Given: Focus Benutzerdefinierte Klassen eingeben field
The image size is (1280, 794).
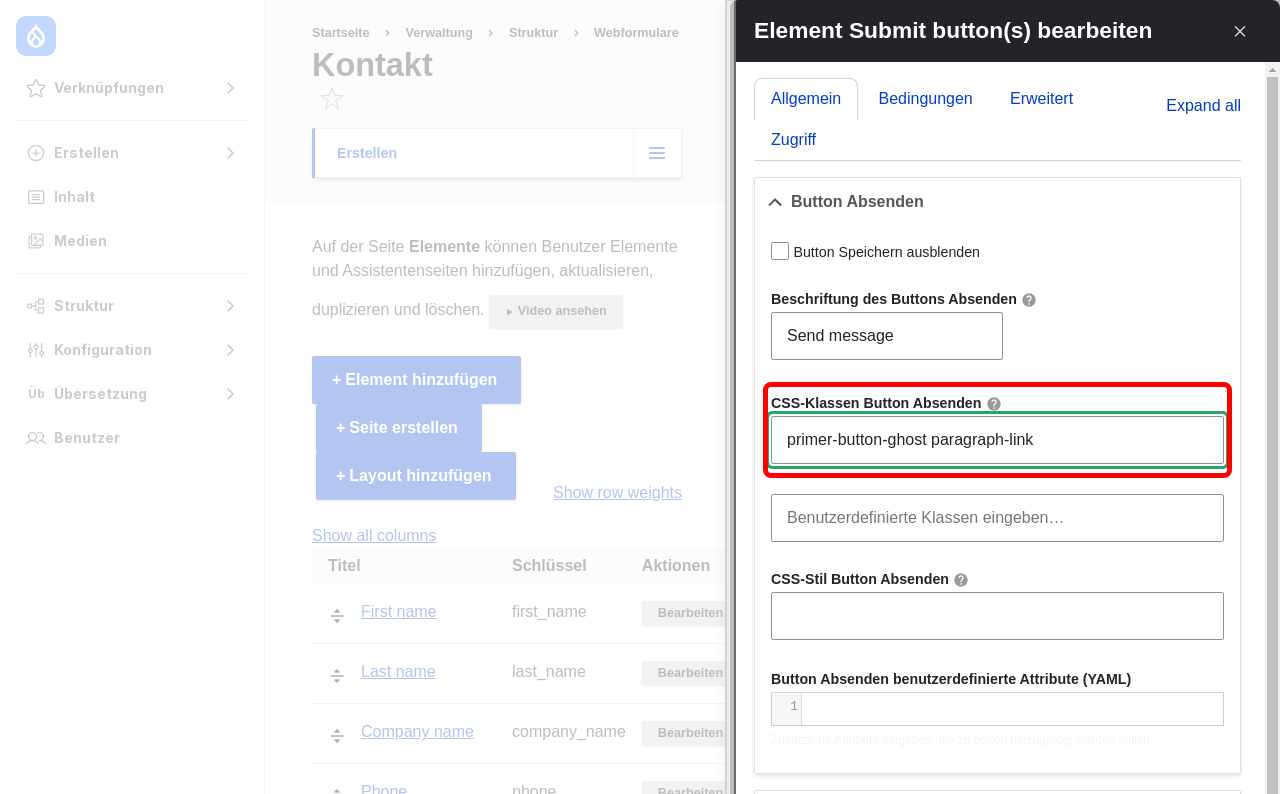Looking at the screenshot, I should coord(997,518).
